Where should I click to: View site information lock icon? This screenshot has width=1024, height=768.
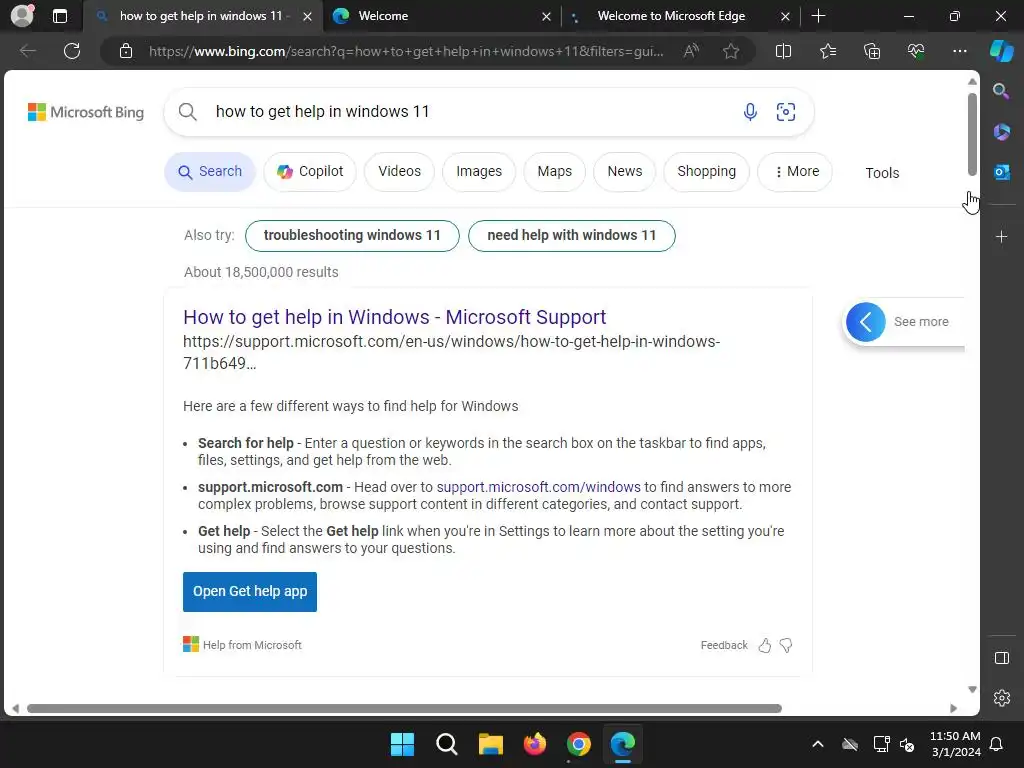tap(126, 51)
